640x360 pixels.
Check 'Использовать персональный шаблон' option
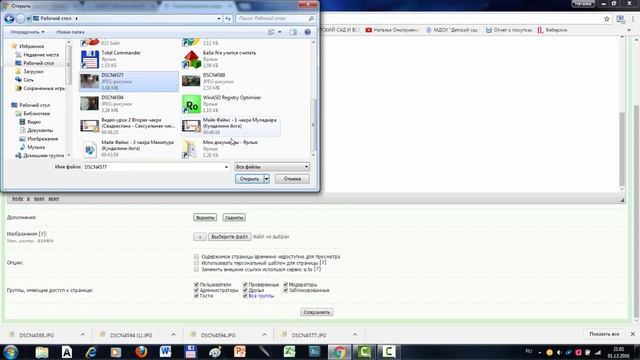coord(196,263)
